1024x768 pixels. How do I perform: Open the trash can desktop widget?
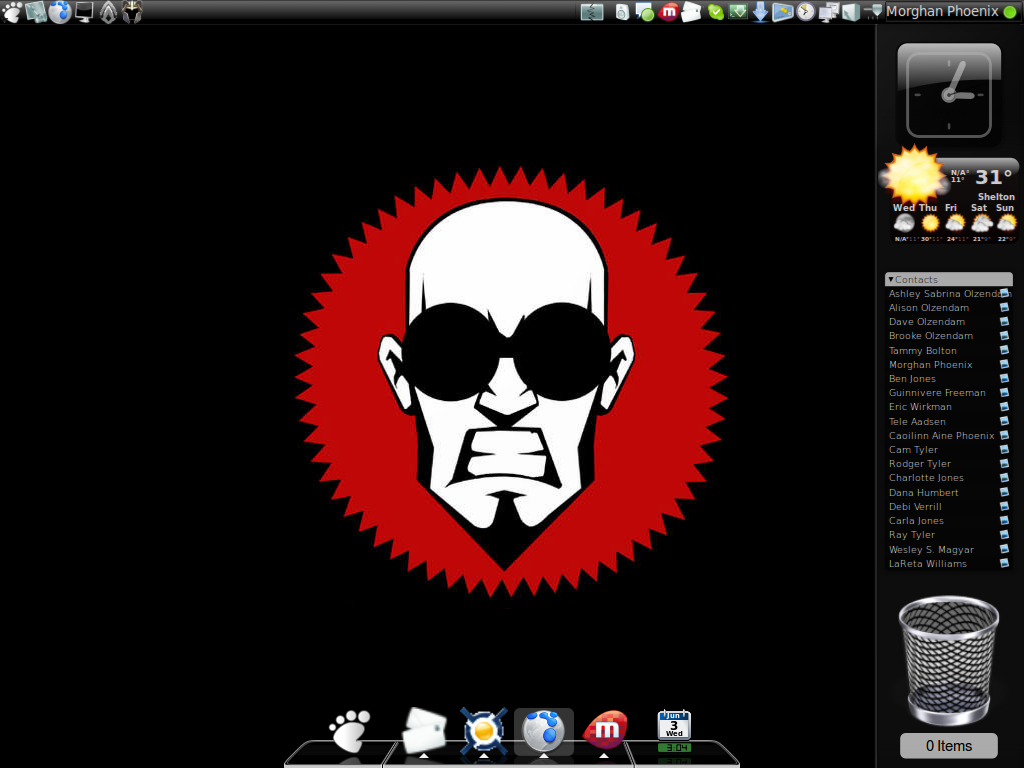pos(948,660)
